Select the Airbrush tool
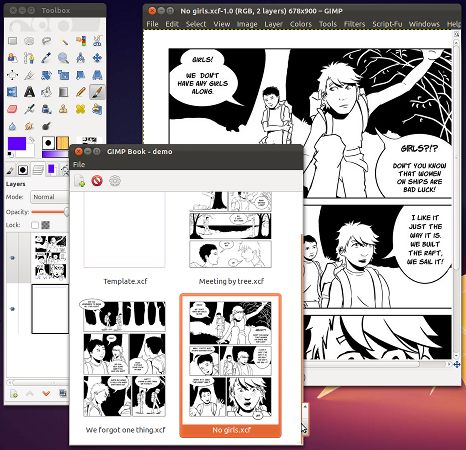This screenshot has width=466, height=450. [29, 109]
